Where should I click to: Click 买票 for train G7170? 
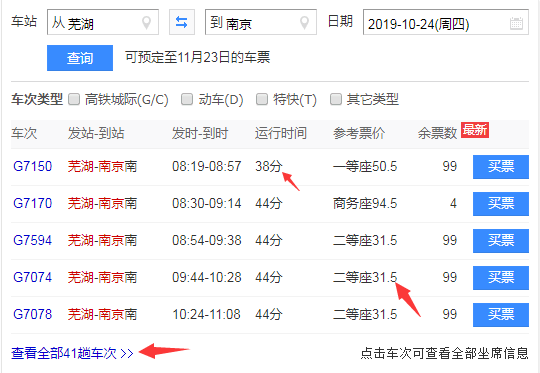(501, 204)
